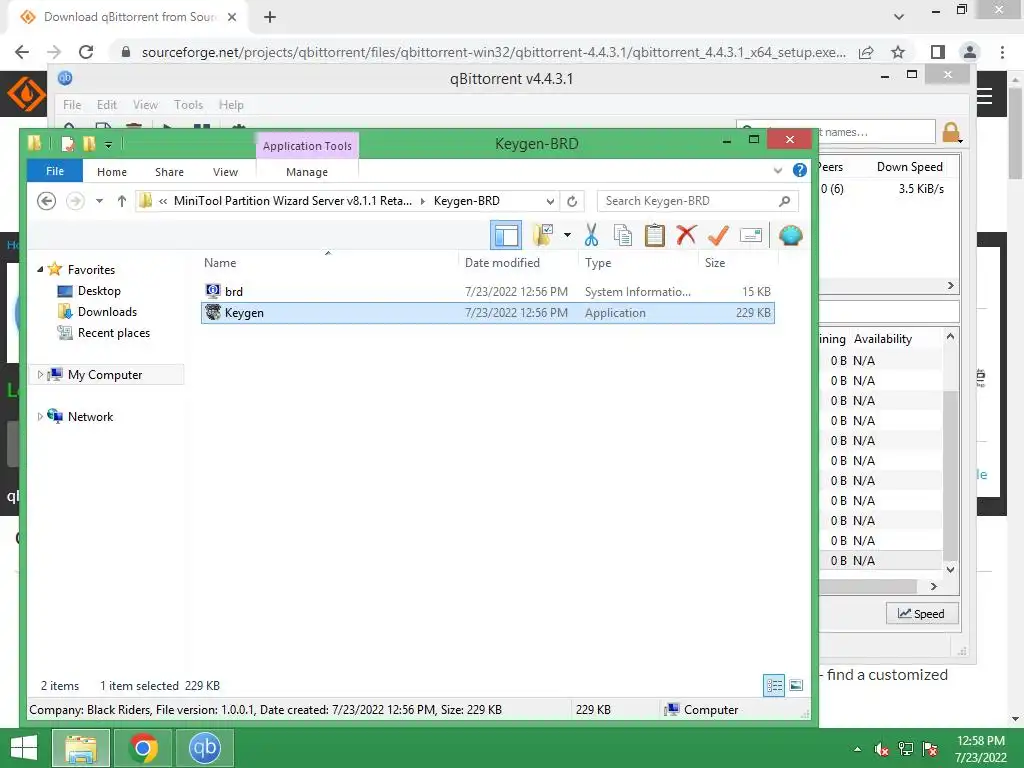Image resolution: width=1024 pixels, height=768 pixels.
Task: Click the Application Tools contextual tab
Action: (x=308, y=146)
